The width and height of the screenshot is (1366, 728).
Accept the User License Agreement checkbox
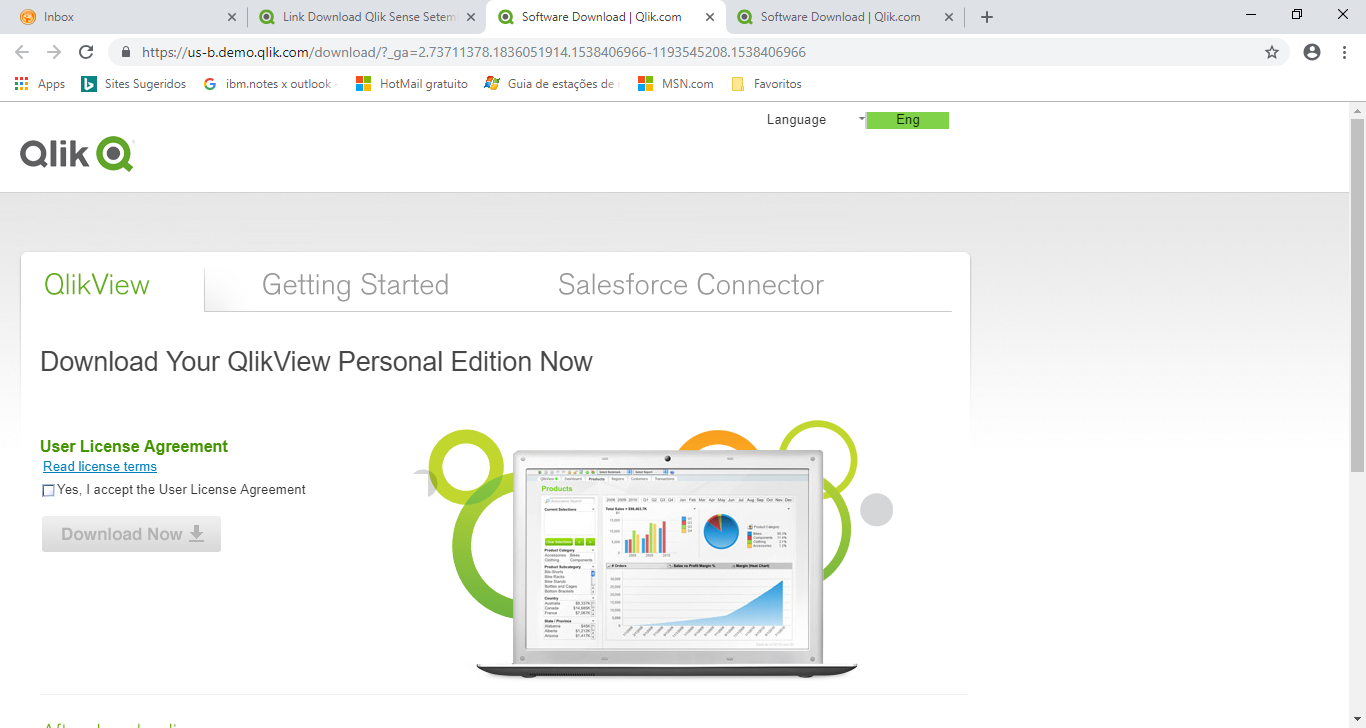(48, 491)
